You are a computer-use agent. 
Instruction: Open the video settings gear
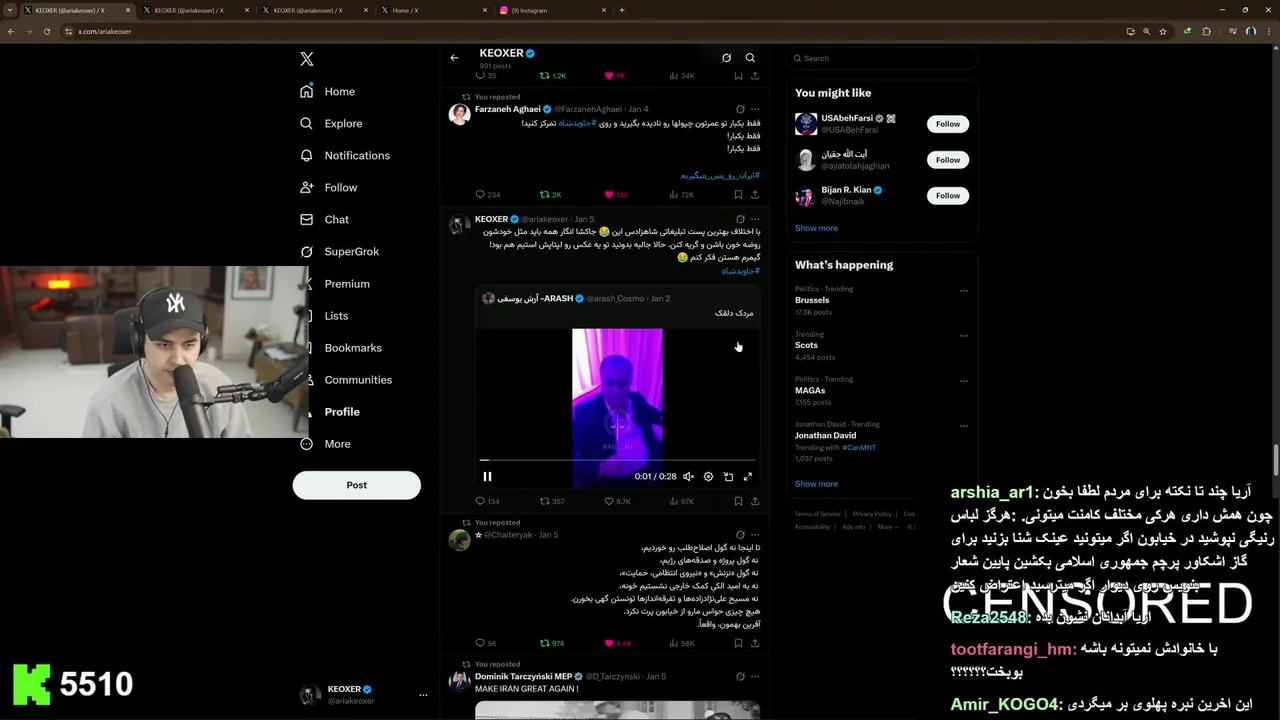pyautogui.click(x=708, y=477)
